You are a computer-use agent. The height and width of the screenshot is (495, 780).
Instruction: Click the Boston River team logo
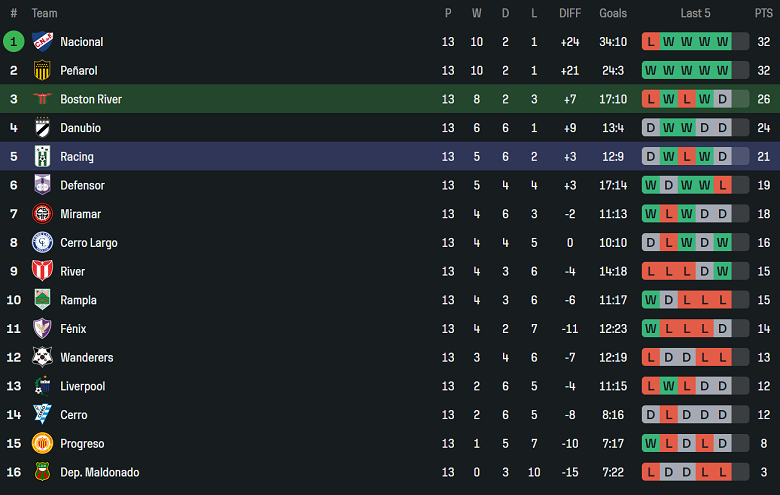42,99
